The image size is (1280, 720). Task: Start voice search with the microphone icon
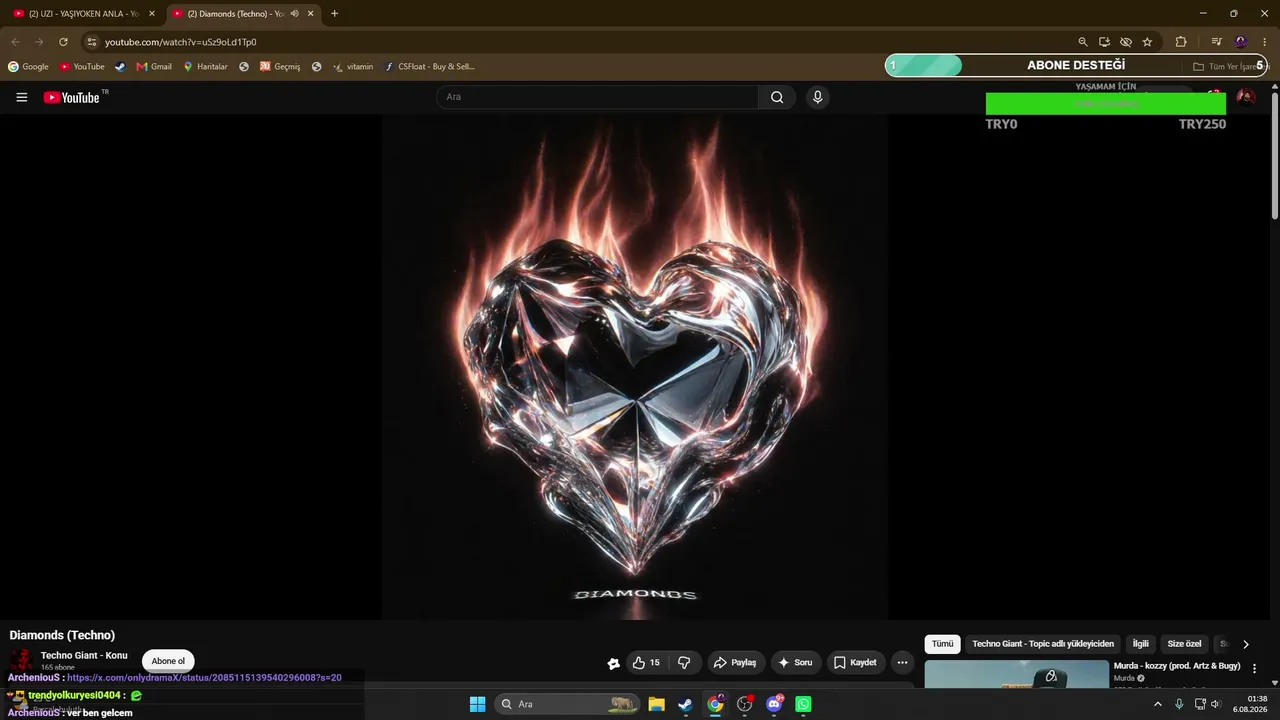818,97
